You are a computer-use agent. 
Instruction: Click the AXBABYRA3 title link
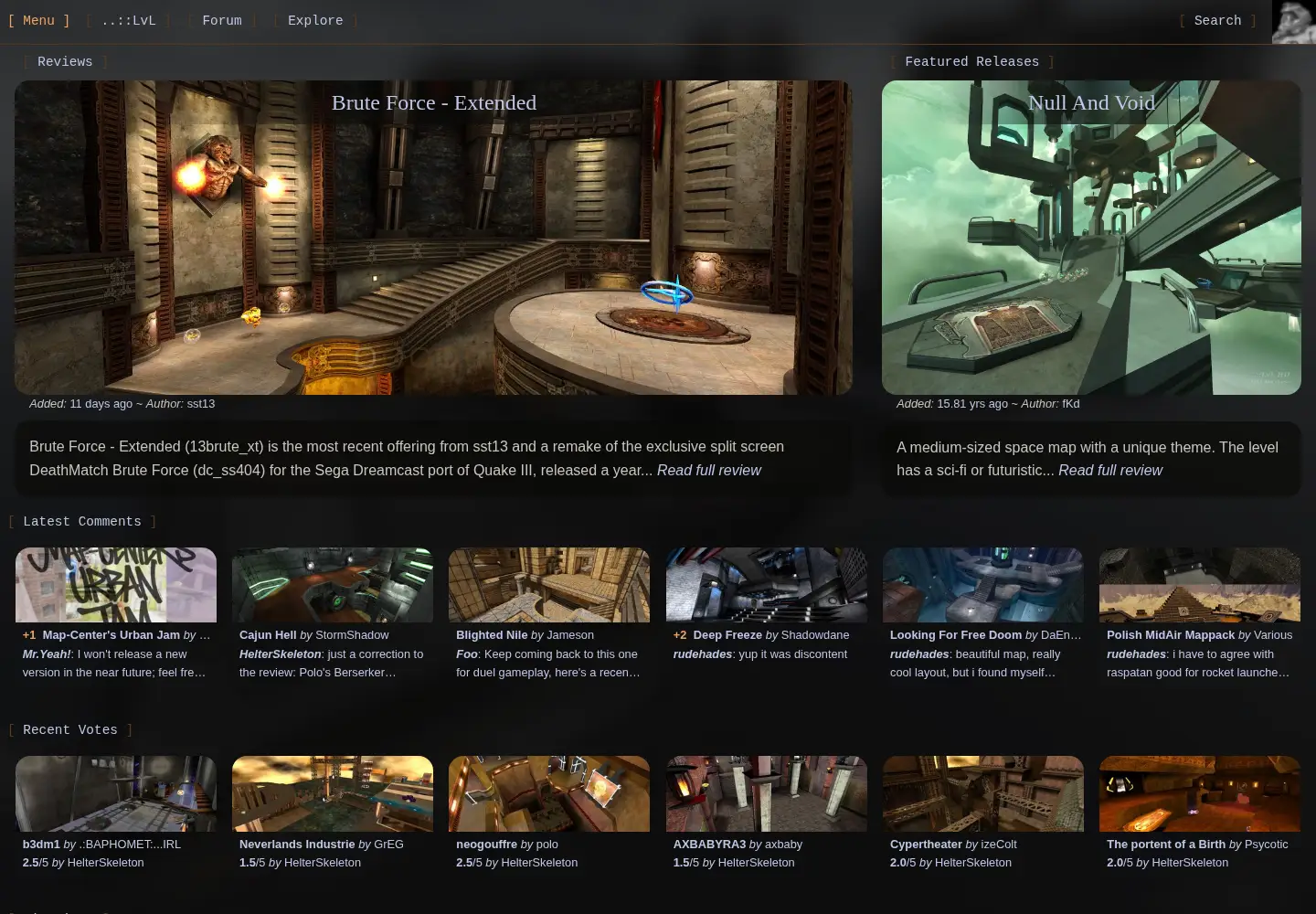click(709, 845)
